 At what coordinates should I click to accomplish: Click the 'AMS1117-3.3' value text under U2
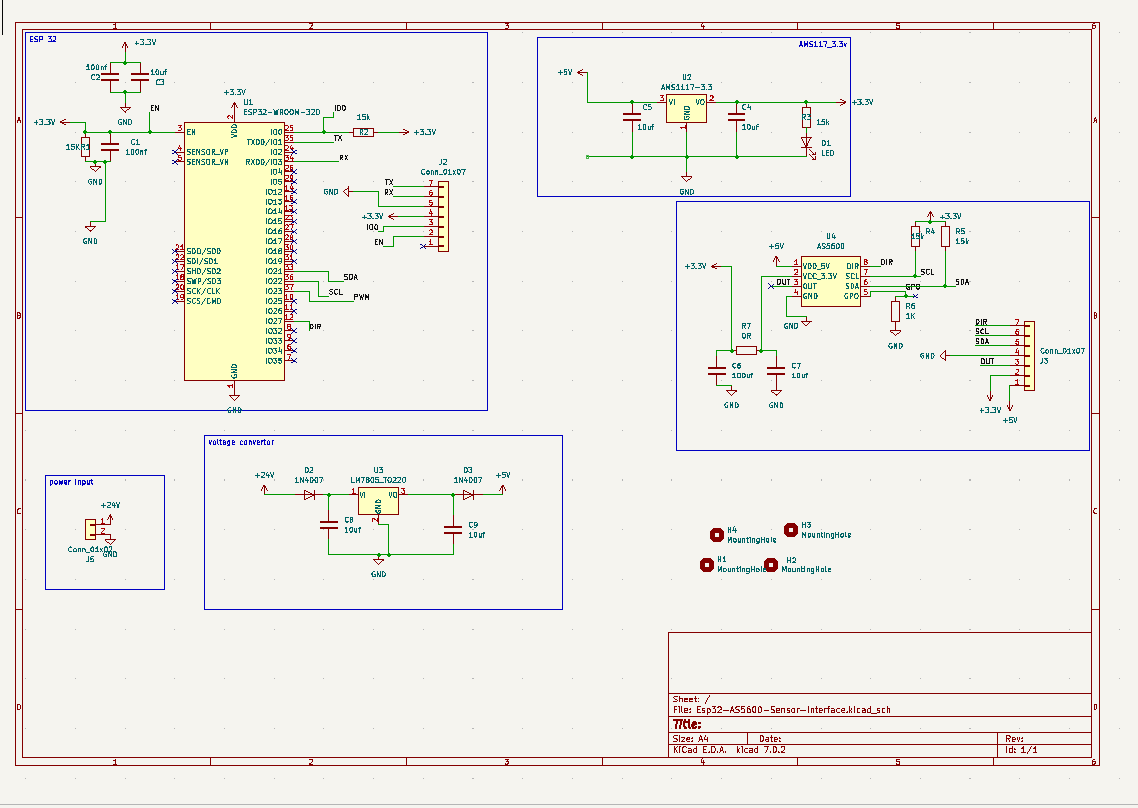click(x=686, y=87)
